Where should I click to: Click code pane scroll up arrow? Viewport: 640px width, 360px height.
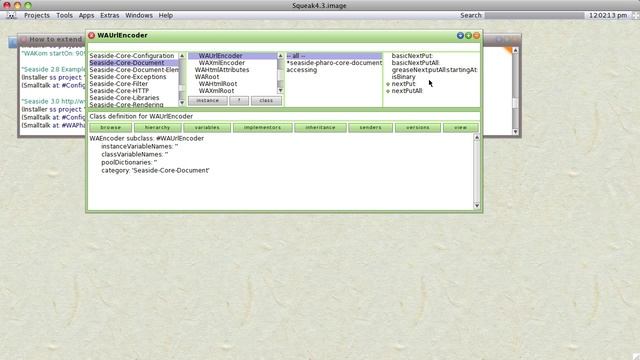coord(476,138)
